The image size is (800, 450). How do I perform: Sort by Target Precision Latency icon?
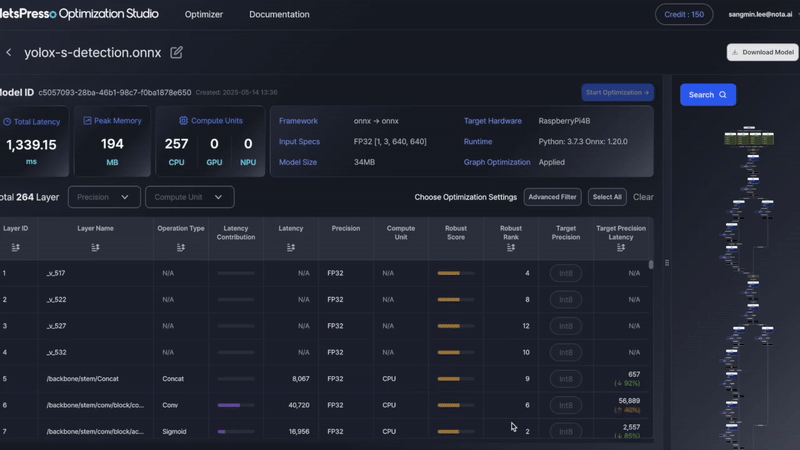621,247
